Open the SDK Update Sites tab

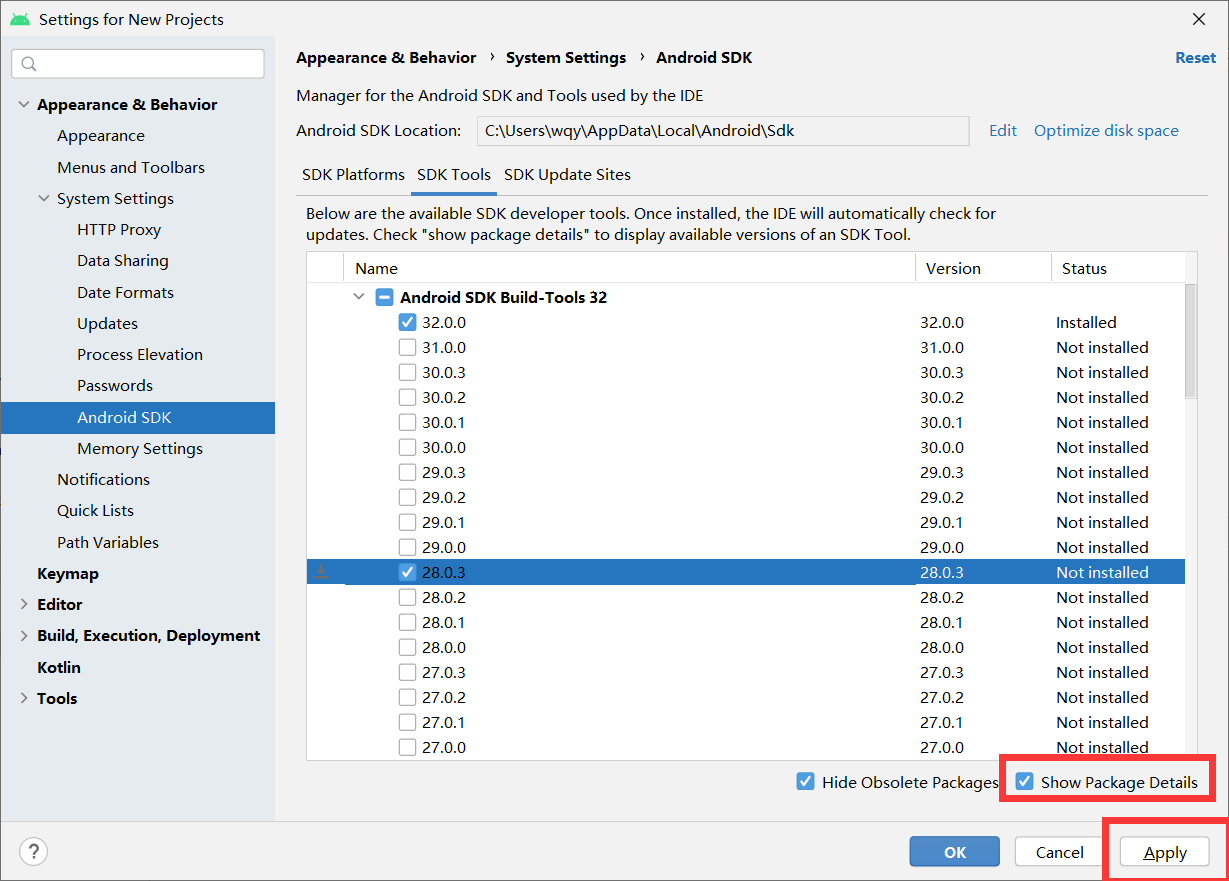567,174
